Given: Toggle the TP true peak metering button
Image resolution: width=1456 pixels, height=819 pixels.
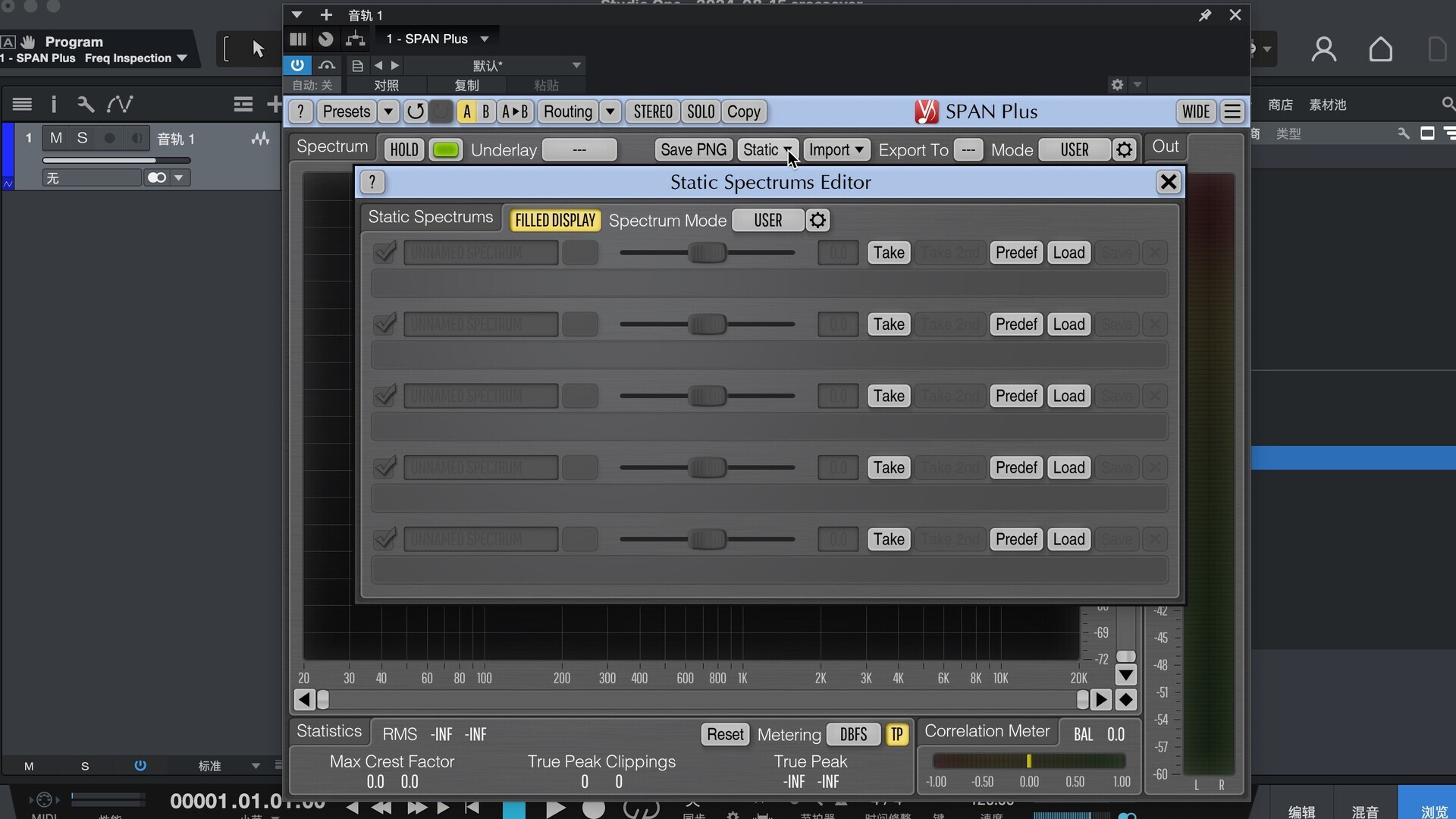Looking at the screenshot, I should [x=897, y=734].
